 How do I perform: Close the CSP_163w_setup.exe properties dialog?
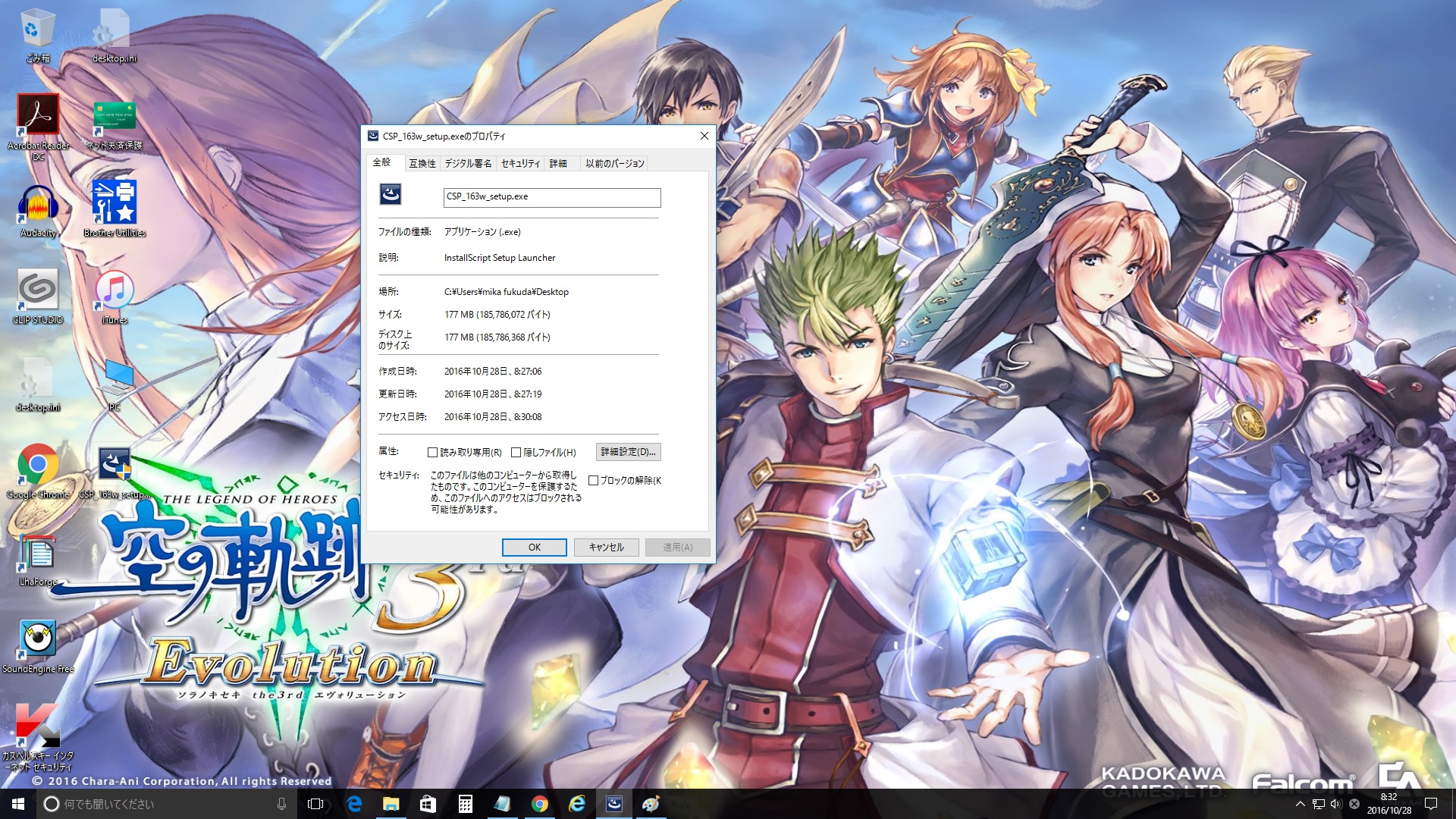[x=704, y=136]
